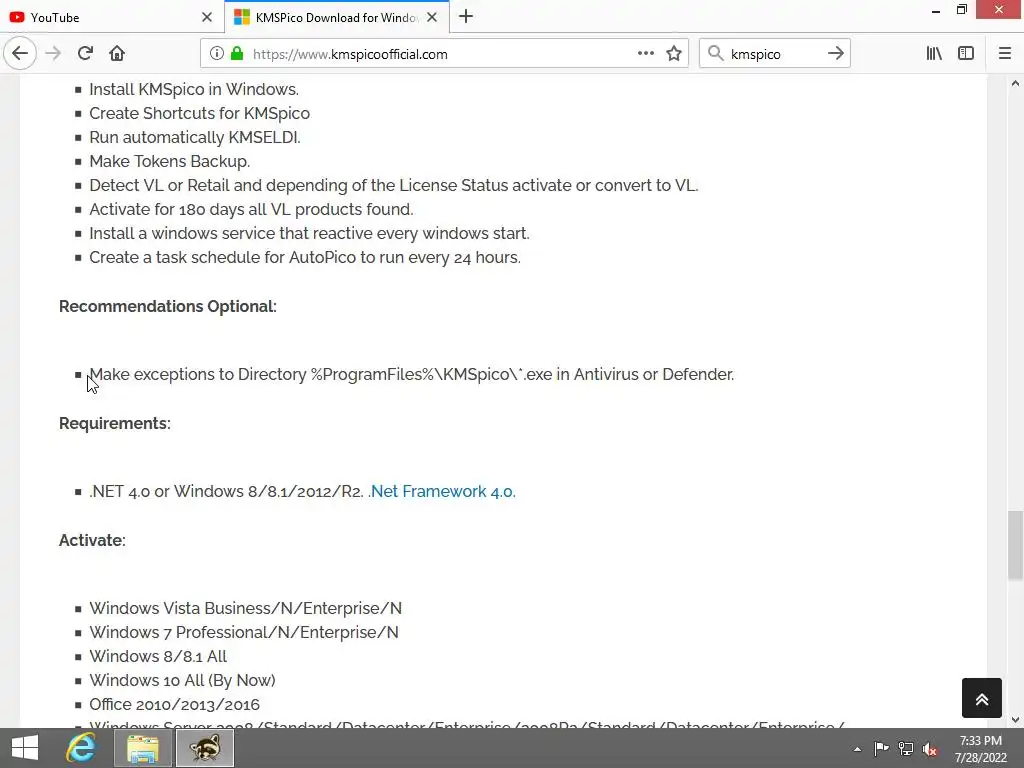Show hidden system tray icons
This screenshot has height=768, width=1024.
click(857, 749)
